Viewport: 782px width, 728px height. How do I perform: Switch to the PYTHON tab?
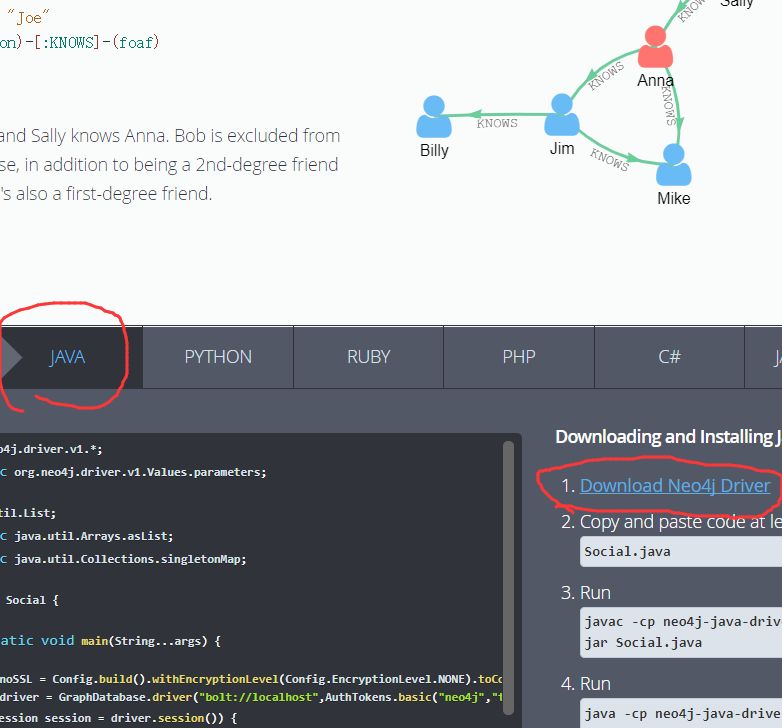coord(218,357)
